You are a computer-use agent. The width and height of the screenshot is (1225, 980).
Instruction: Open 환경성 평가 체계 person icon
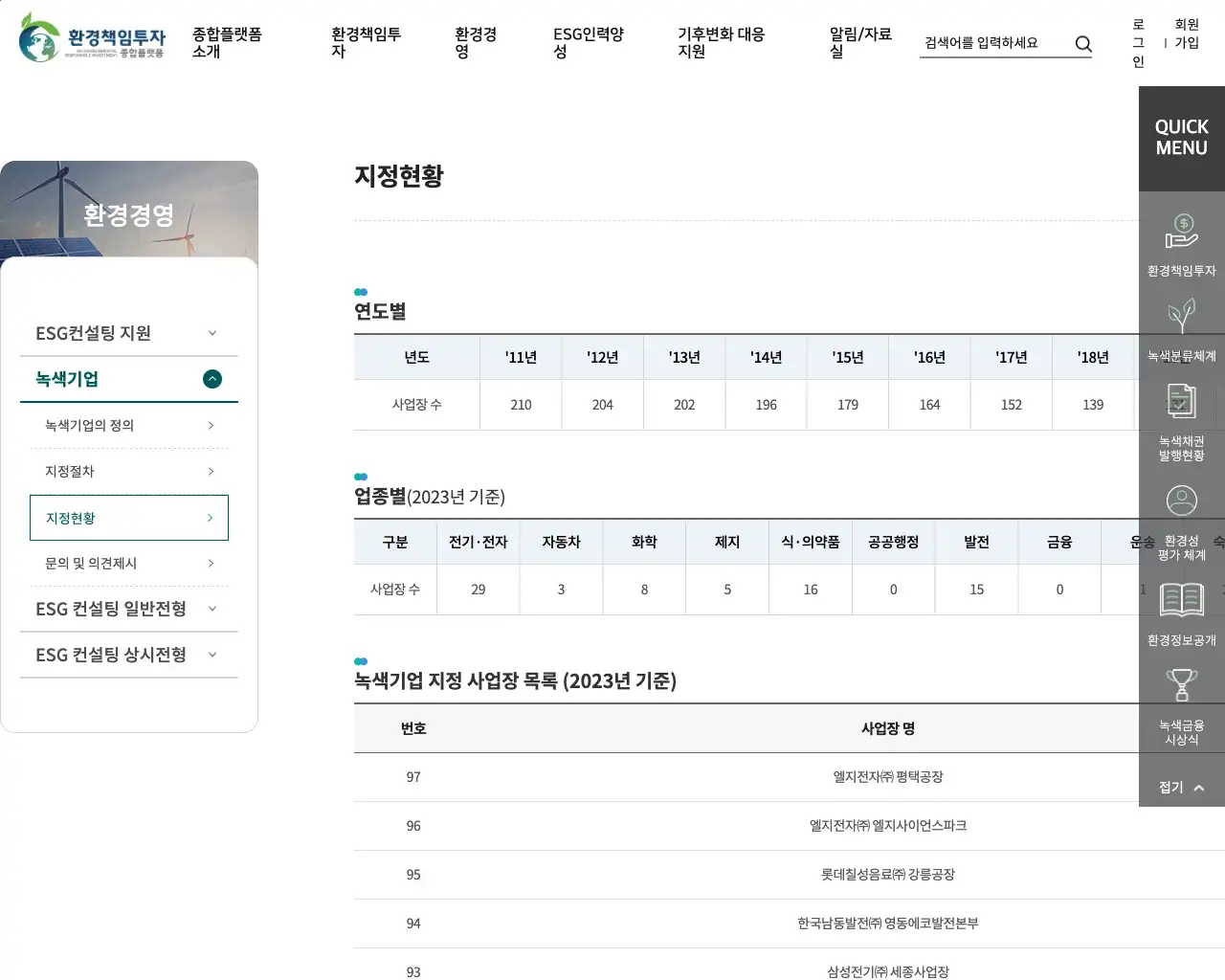point(1181,501)
